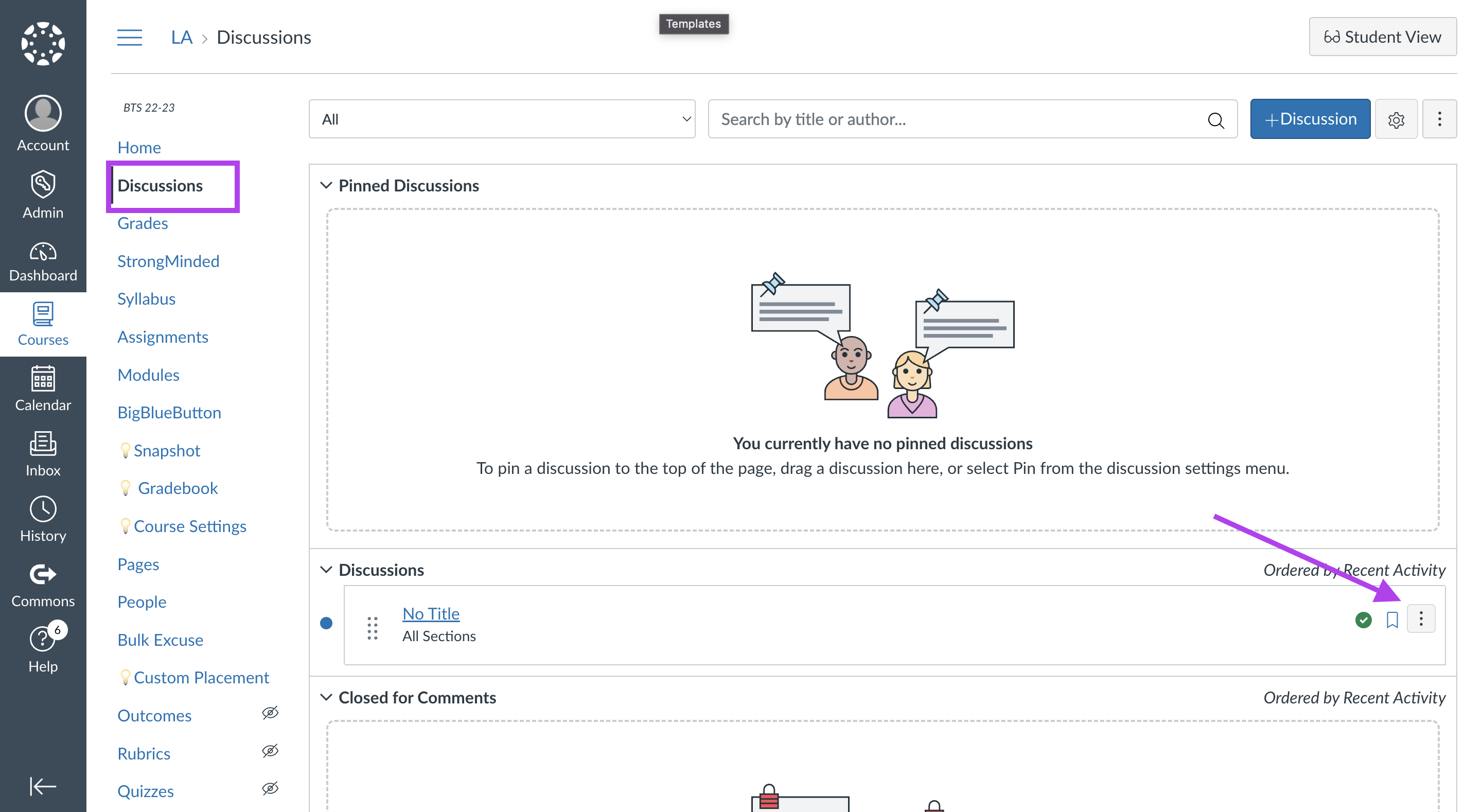The height and width of the screenshot is (812, 1482).
Task: Click the hidden eye icon beside Rubrics
Action: tap(270, 751)
